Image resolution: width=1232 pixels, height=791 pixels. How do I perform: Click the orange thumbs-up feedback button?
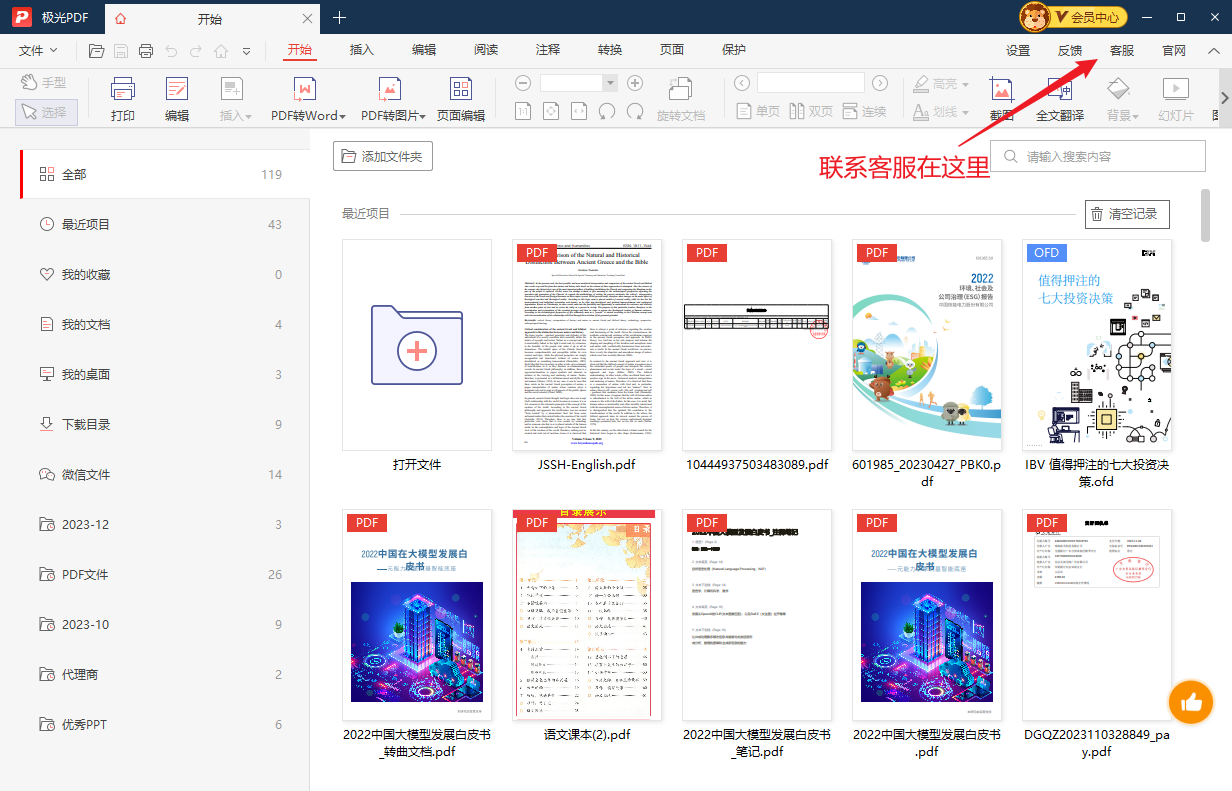pyautogui.click(x=1190, y=702)
